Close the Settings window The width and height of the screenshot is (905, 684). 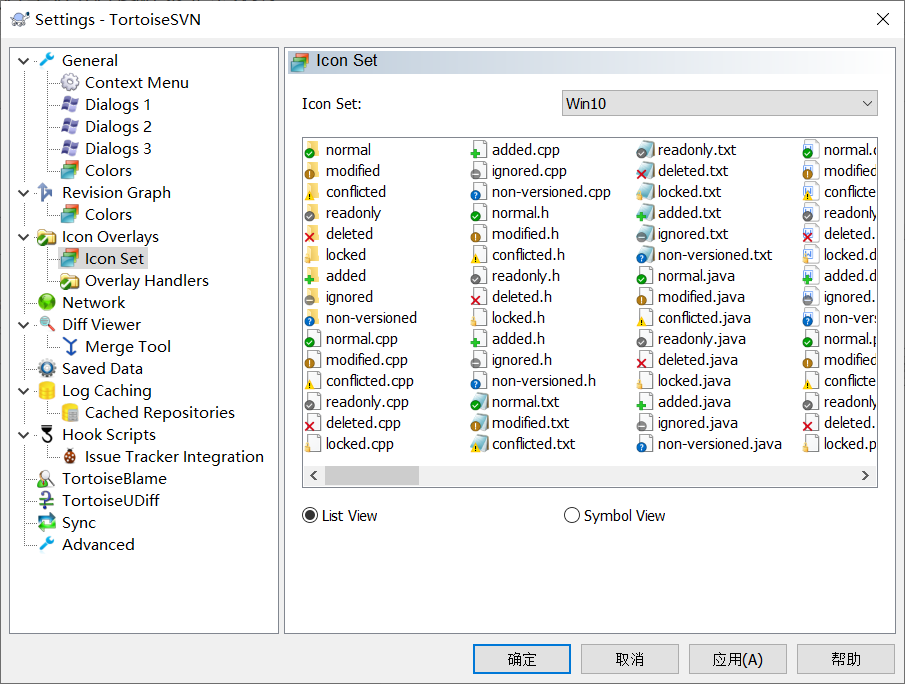coord(882,19)
